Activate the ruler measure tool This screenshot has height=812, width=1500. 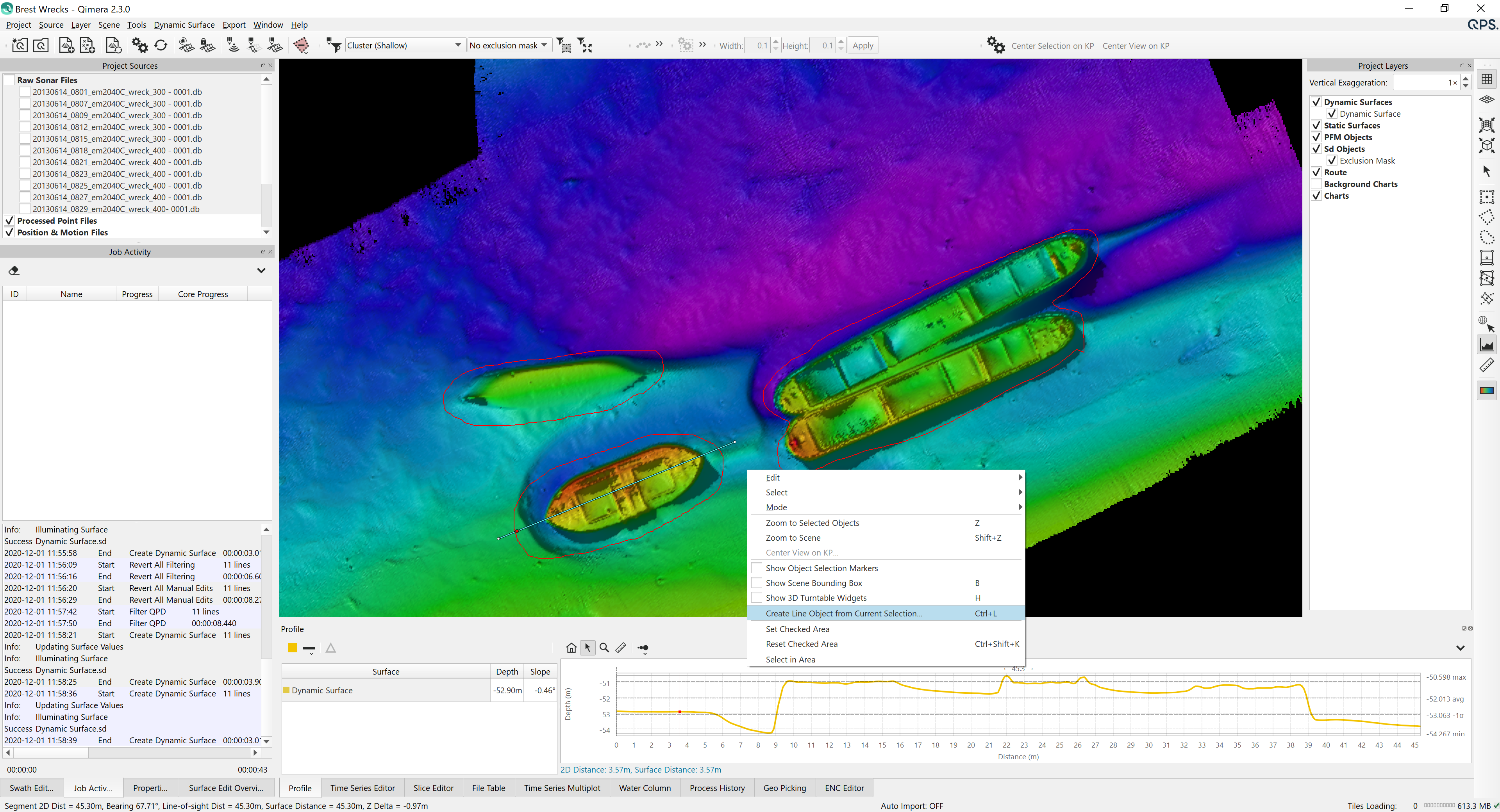coord(1486,365)
